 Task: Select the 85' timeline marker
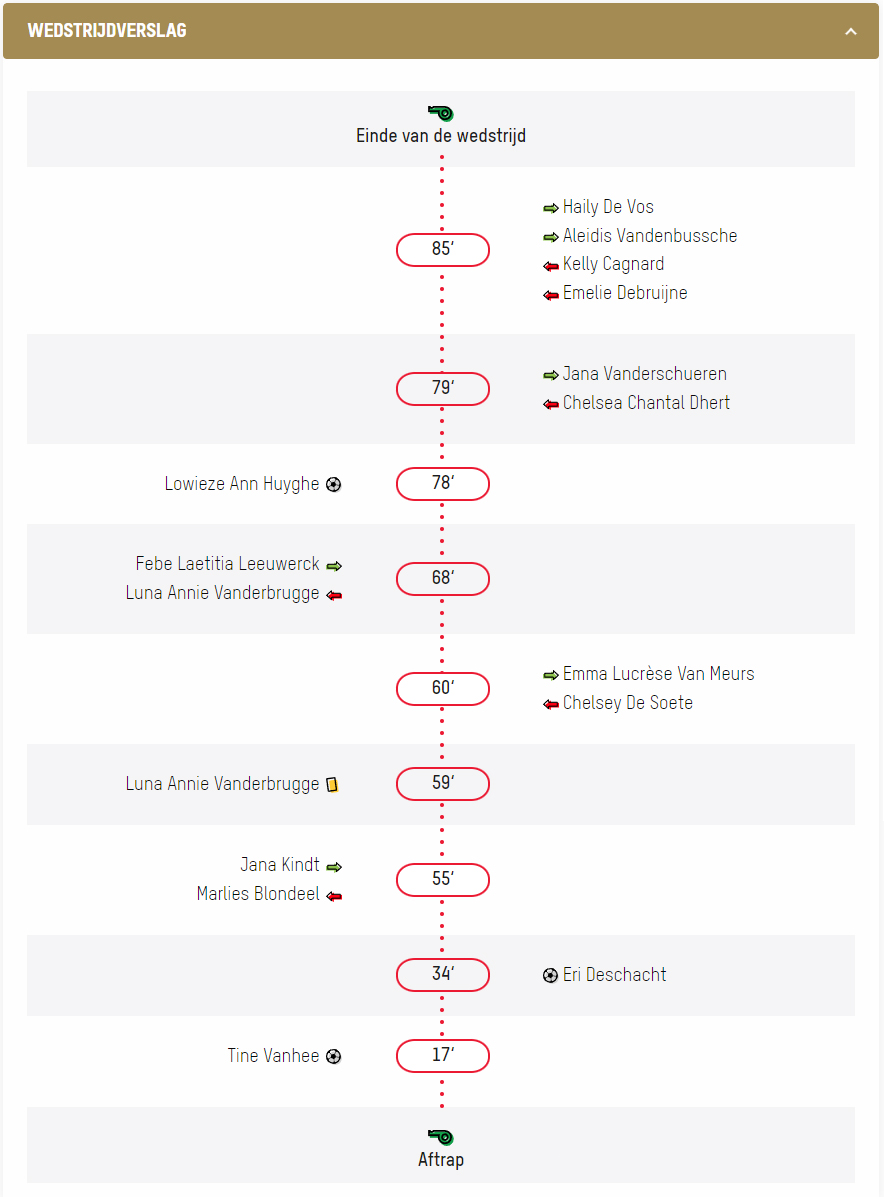click(x=443, y=250)
